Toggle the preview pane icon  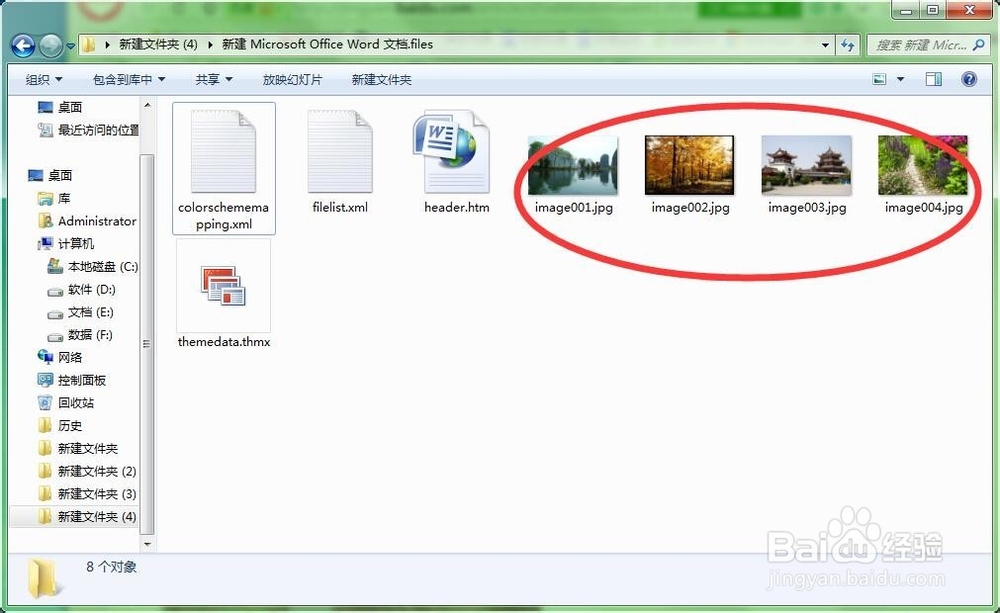coord(934,79)
